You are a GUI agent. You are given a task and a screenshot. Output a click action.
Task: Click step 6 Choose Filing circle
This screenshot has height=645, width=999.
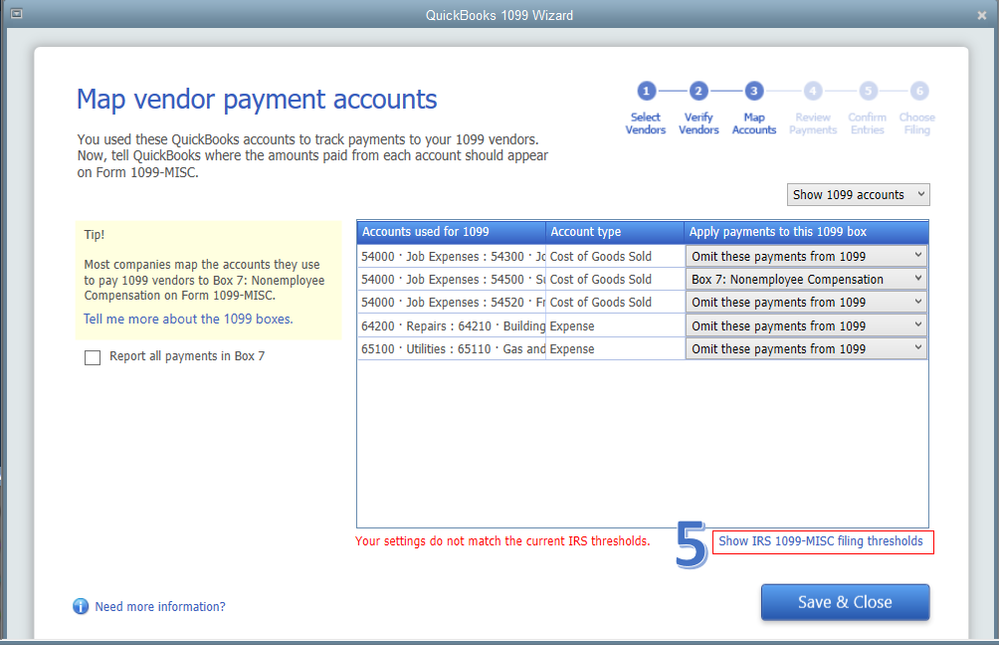pyautogui.click(x=919, y=91)
